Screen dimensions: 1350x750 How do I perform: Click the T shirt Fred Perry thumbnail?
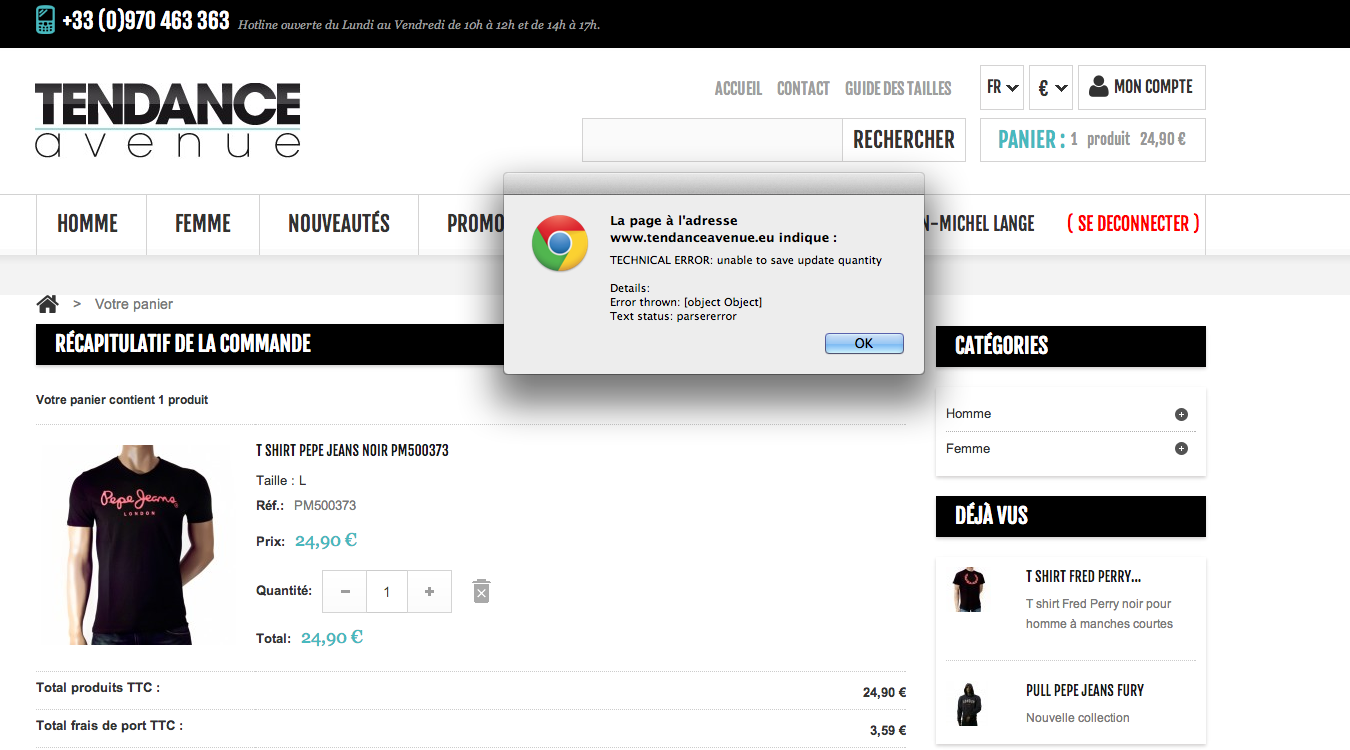[x=969, y=589]
